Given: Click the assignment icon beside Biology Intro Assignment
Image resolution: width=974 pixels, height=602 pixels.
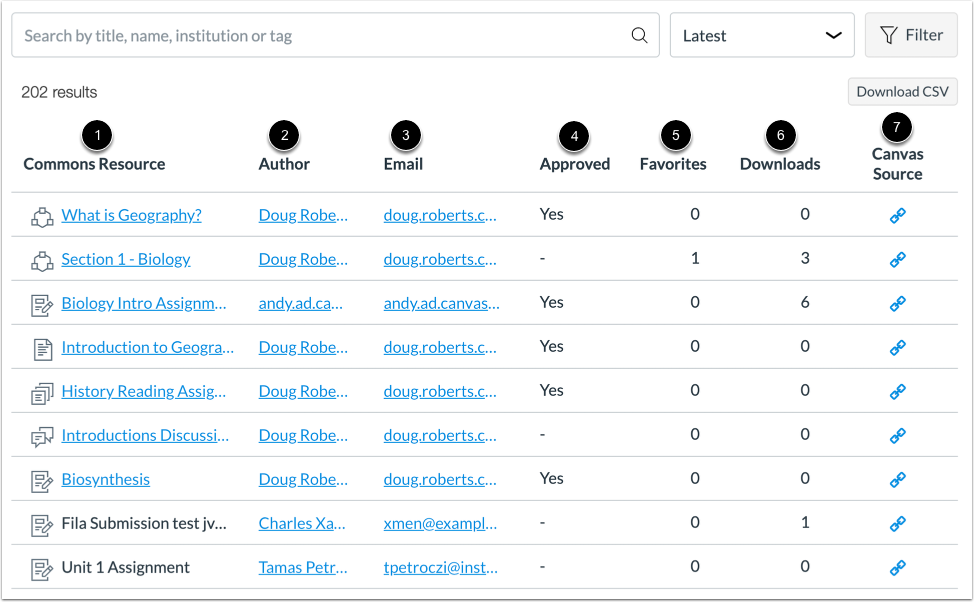Looking at the screenshot, I should click(x=41, y=302).
